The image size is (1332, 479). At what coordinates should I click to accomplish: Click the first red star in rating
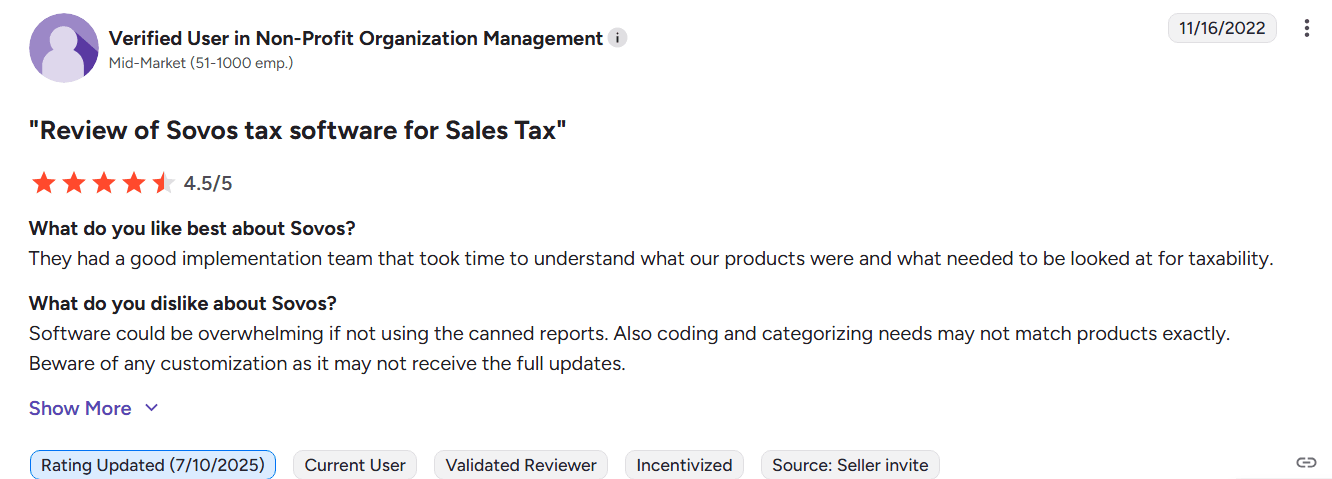point(43,183)
